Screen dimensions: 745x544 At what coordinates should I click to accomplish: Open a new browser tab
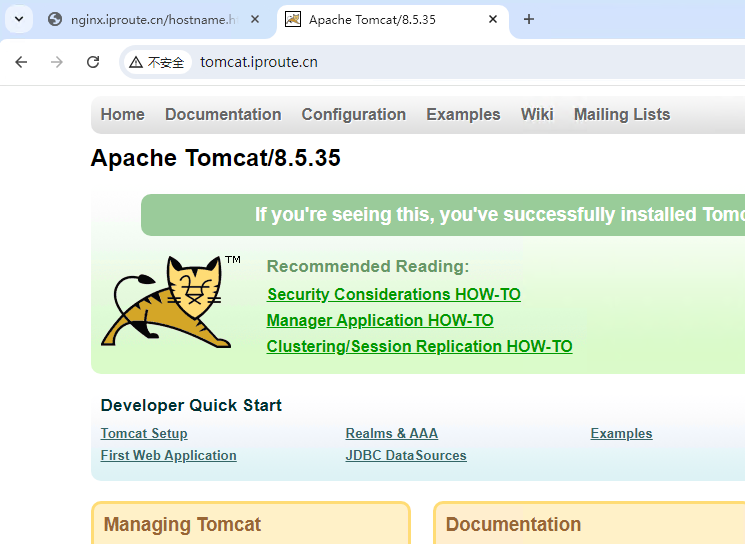(529, 19)
